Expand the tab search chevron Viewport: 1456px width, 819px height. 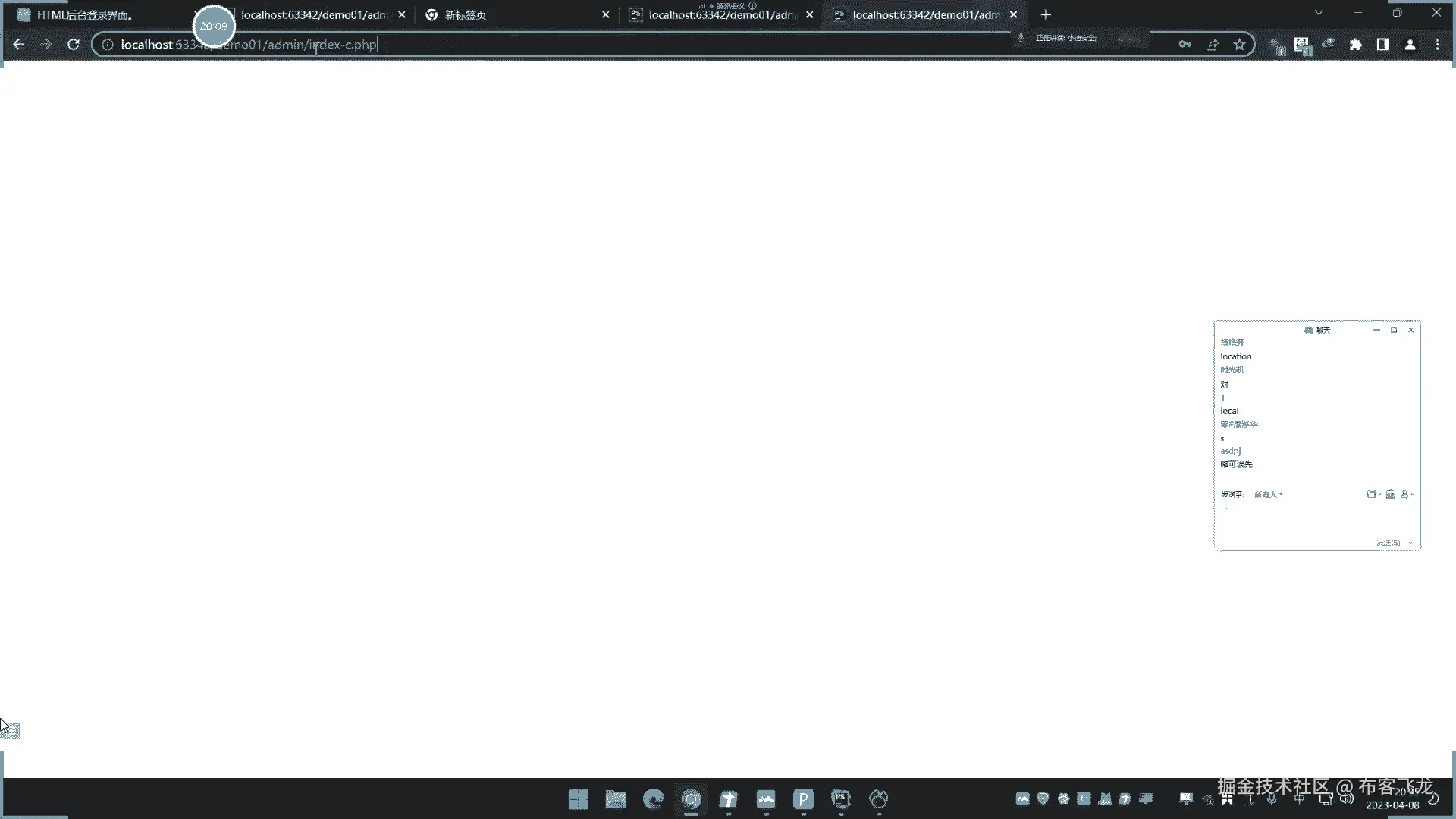(1319, 13)
